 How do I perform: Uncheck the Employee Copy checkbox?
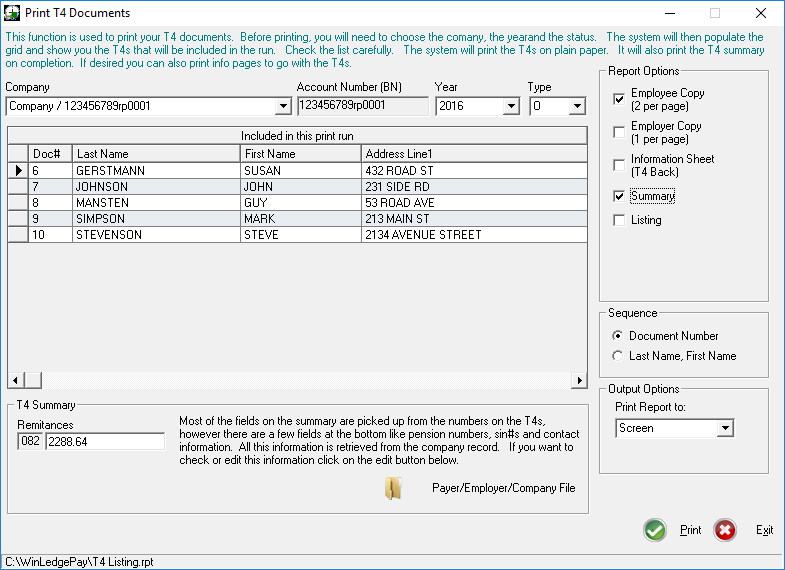pos(620,99)
